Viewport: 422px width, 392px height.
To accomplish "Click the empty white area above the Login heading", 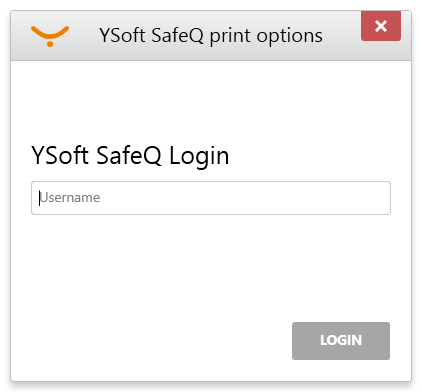I will point(211,100).
